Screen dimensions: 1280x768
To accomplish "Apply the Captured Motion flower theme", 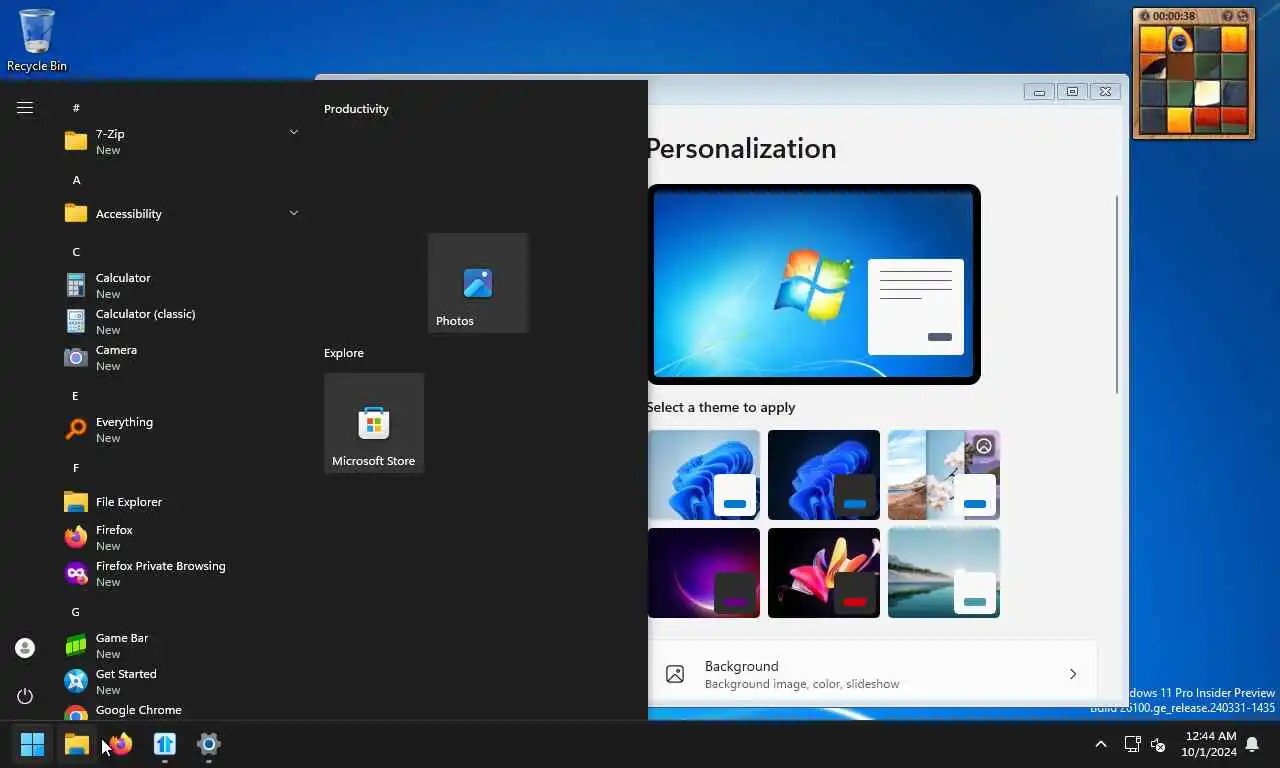I will pyautogui.click(x=824, y=573).
